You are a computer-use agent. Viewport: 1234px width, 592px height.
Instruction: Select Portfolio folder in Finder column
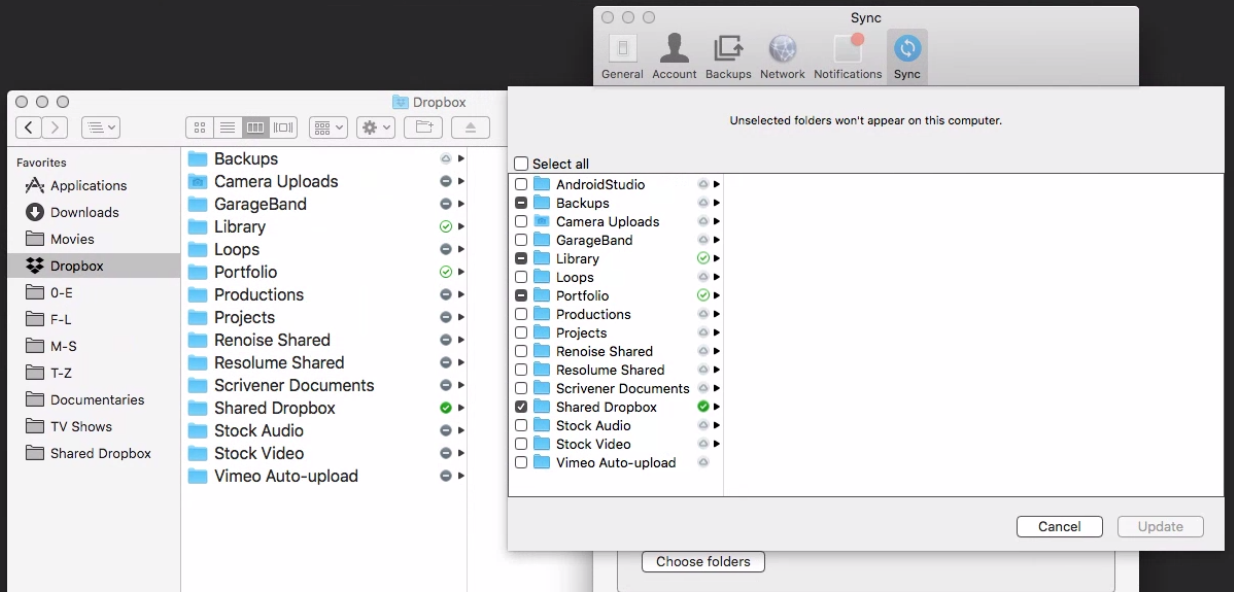(x=324, y=272)
